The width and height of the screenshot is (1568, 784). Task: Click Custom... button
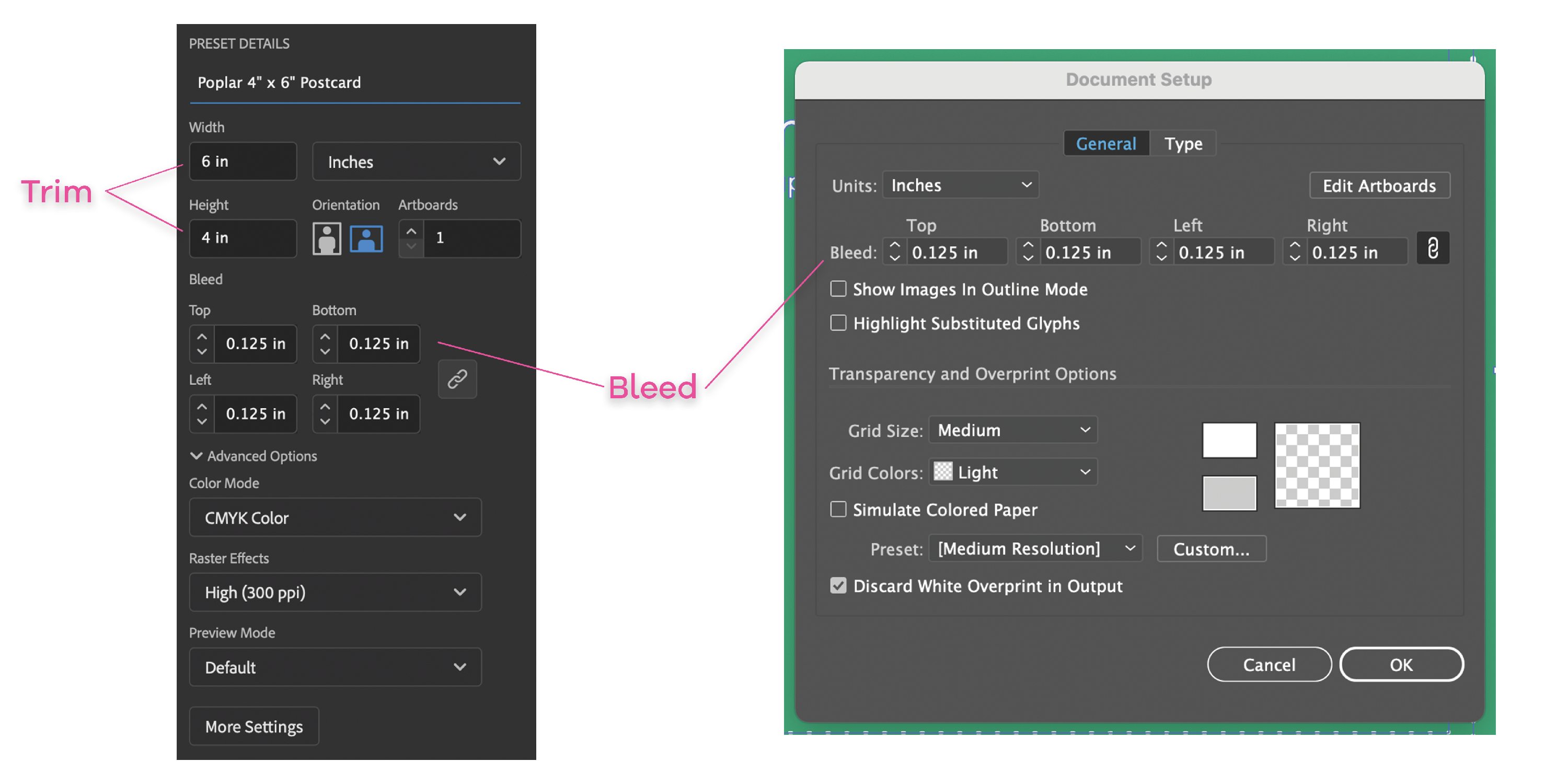(1212, 548)
